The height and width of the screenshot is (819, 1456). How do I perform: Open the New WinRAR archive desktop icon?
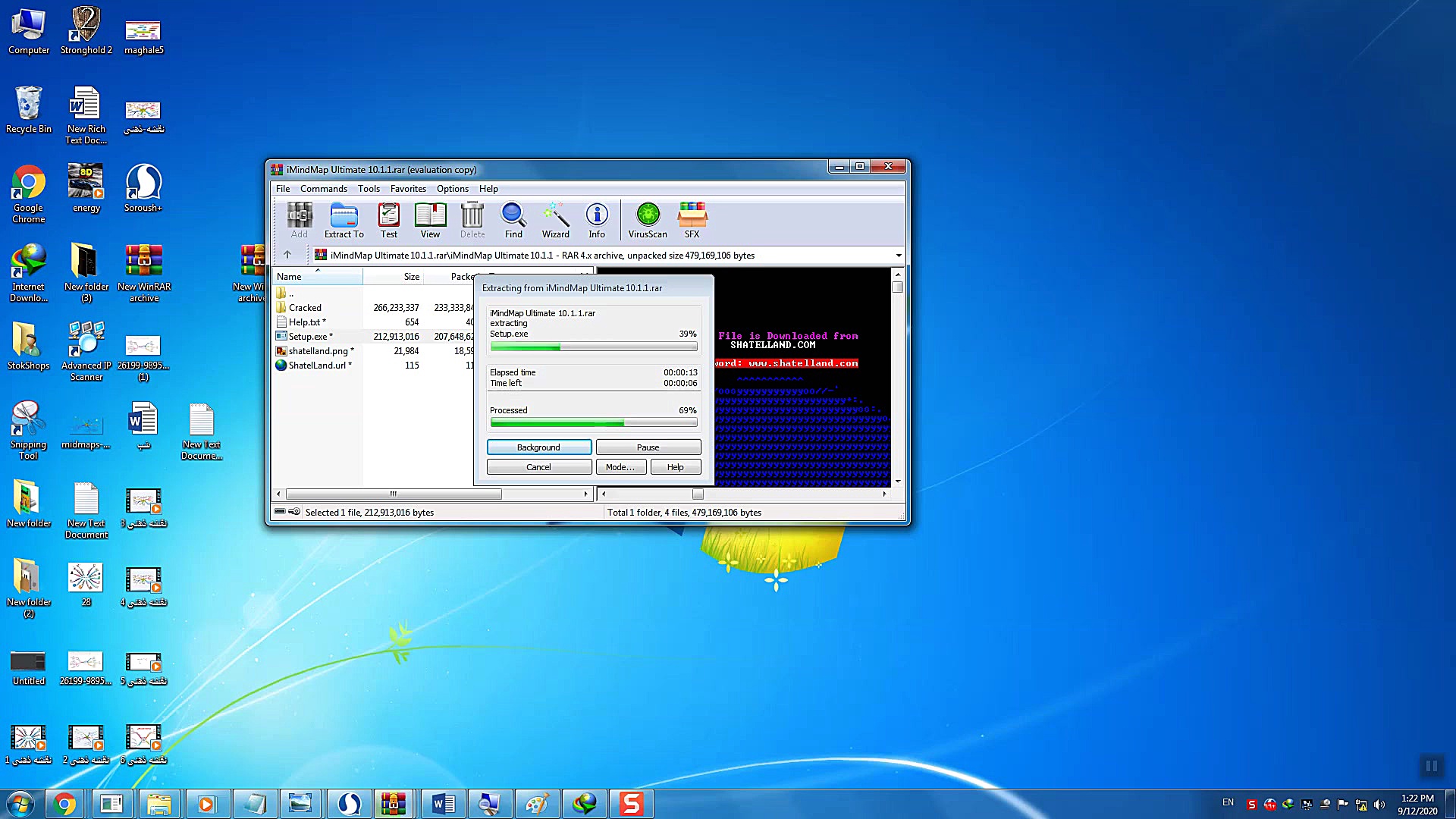point(144,273)
